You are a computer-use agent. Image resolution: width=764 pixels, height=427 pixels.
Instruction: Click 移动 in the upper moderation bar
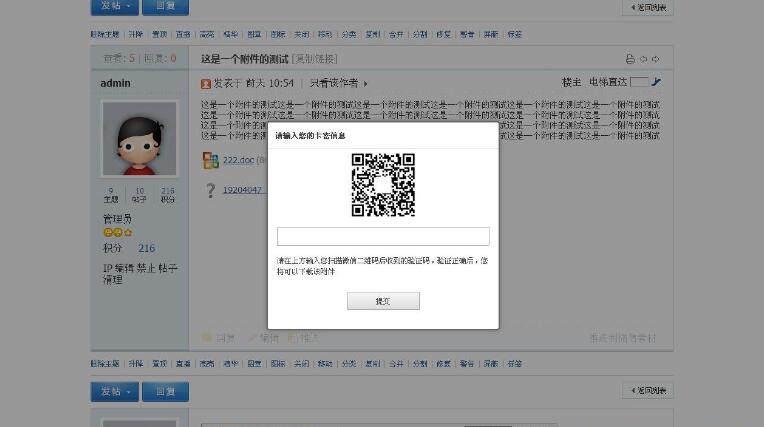tap(325, 34)
